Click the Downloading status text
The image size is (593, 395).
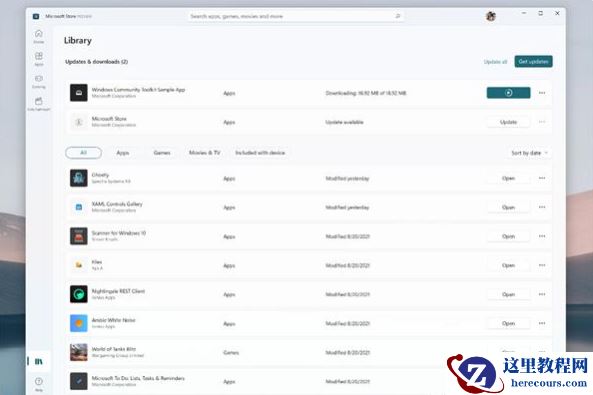[366, 93]
